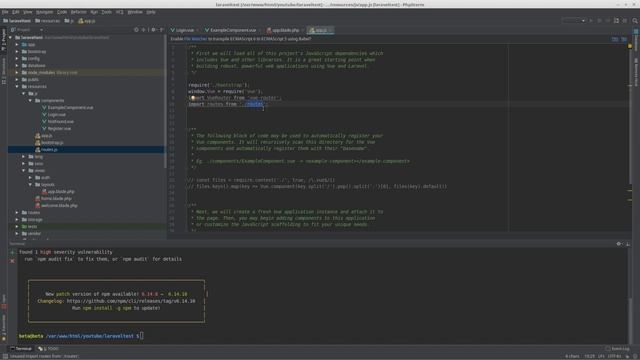Expand the node_modules folder
Image resolution: width=640 pixels, height=360 pixels.
tap(17, 73)
